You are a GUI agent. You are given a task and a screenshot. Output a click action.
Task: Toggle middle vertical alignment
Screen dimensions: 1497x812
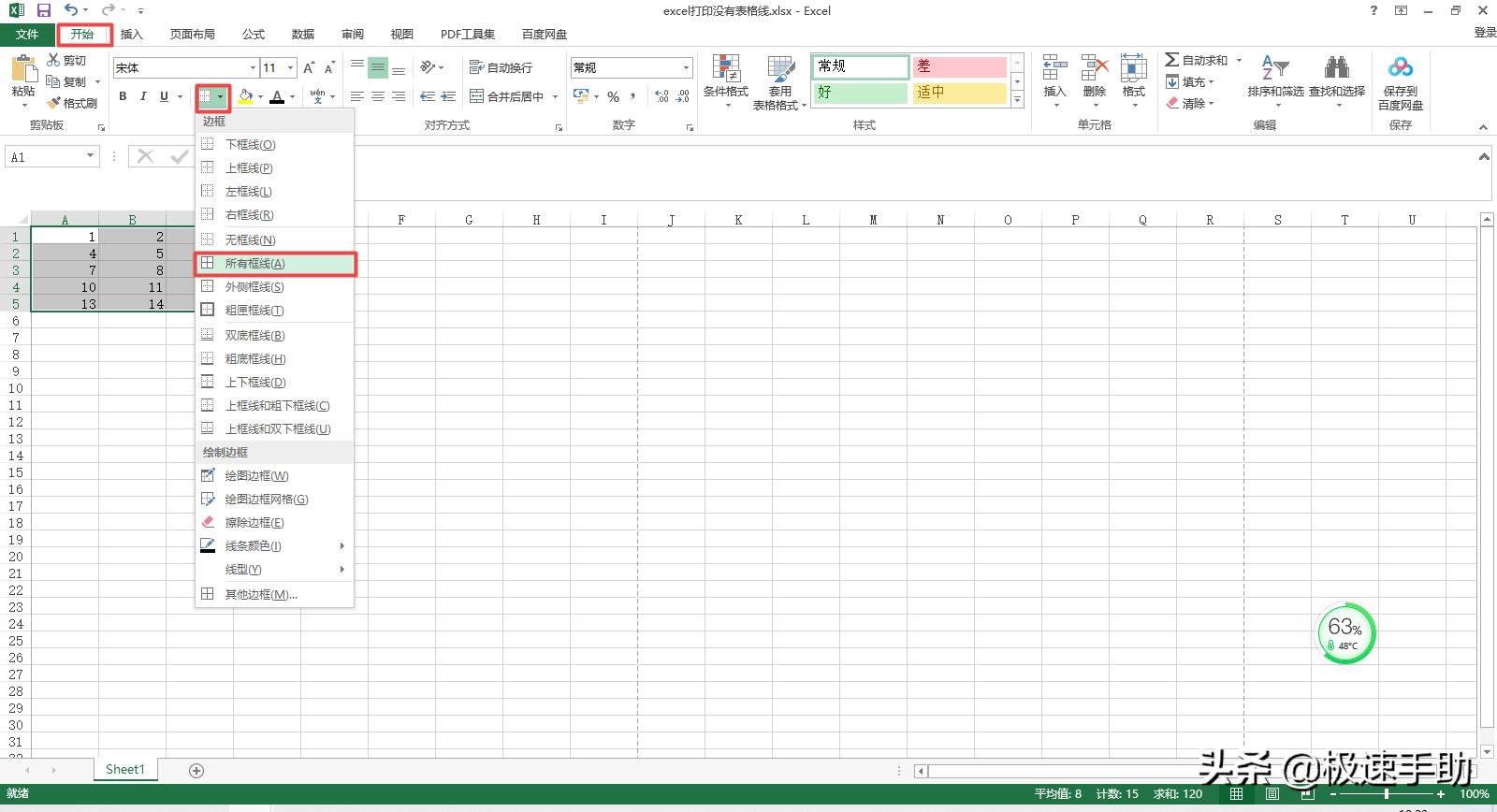point(378,67)
